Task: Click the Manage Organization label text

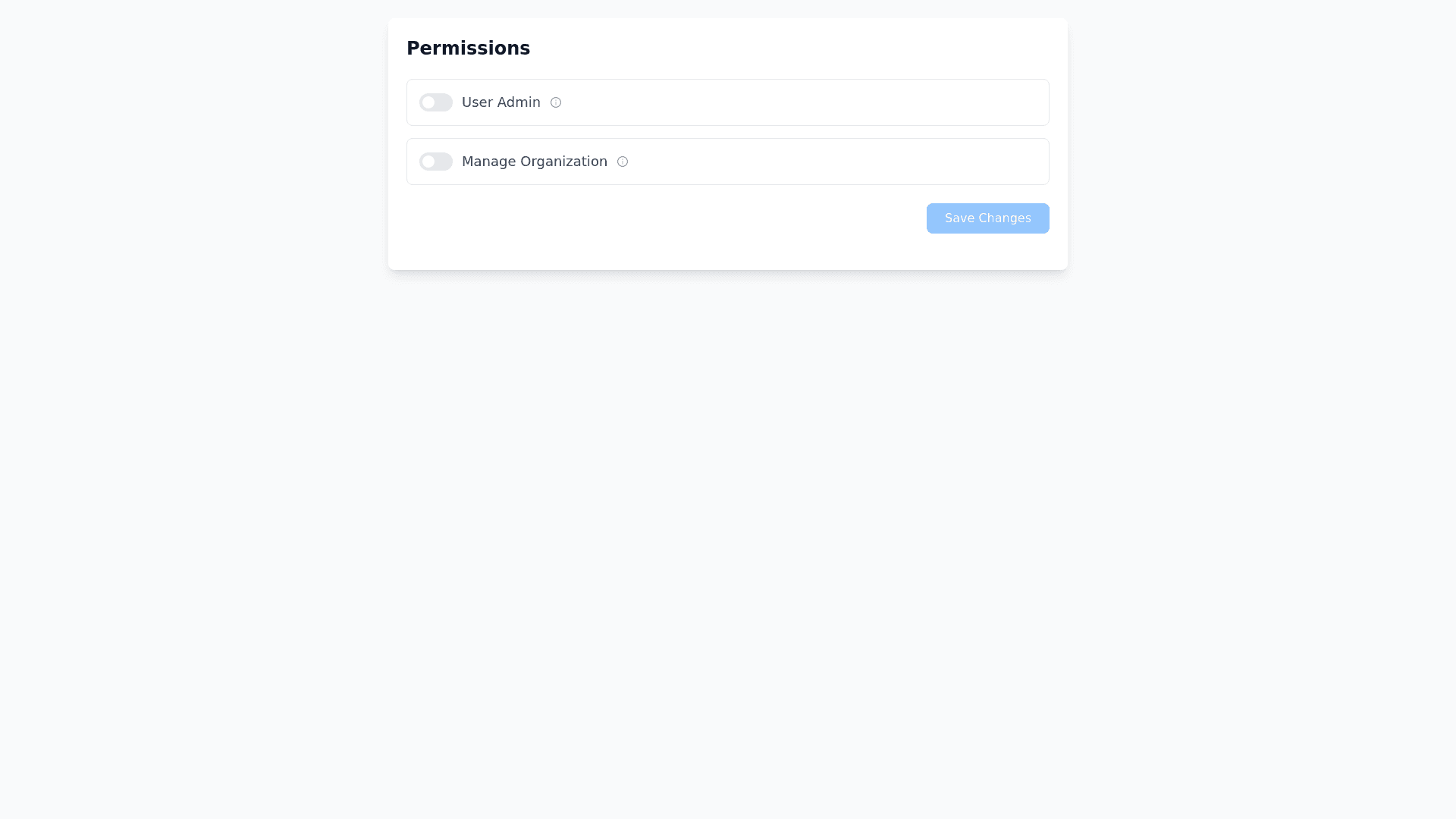Action: click(534, 162)
